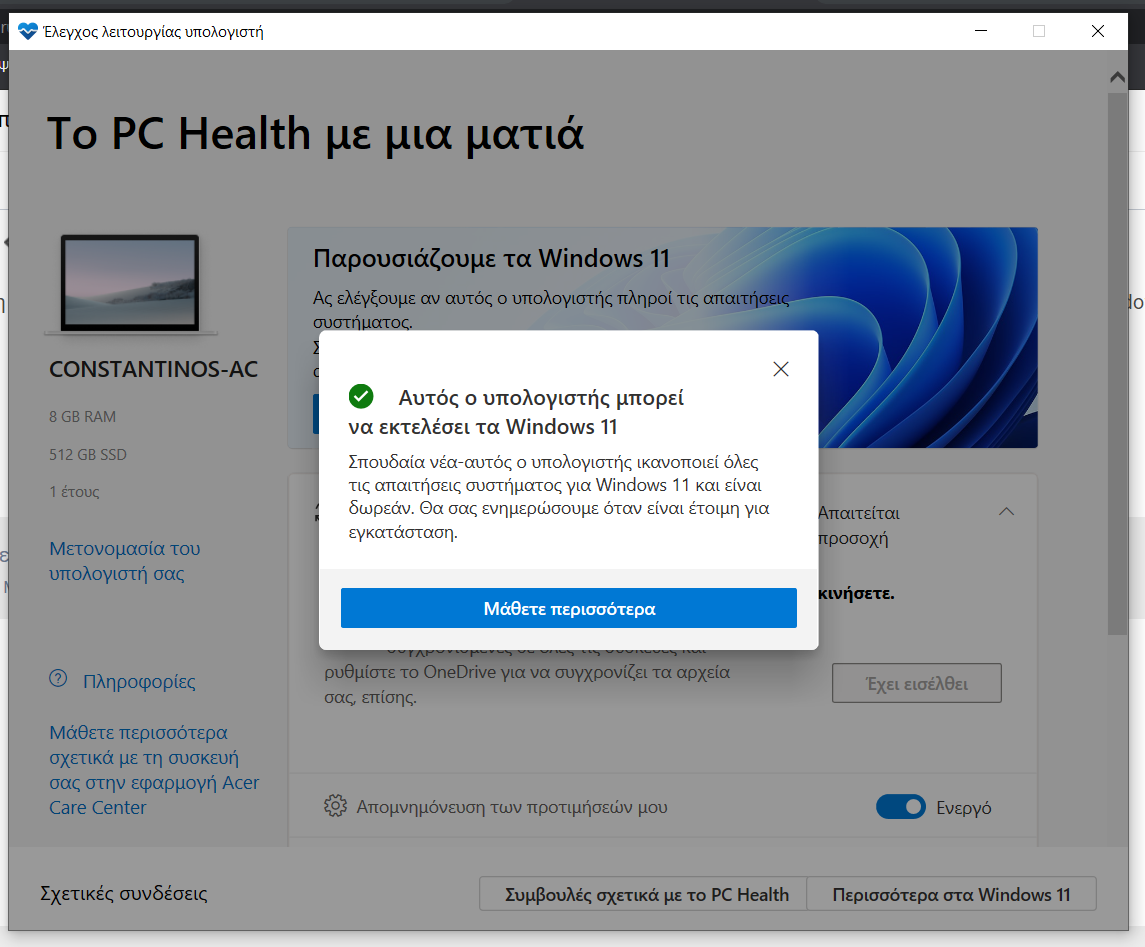Click the CONSTANTINOS-AC computer name
The image size is (1145, 947).
[x=153, y=369]
